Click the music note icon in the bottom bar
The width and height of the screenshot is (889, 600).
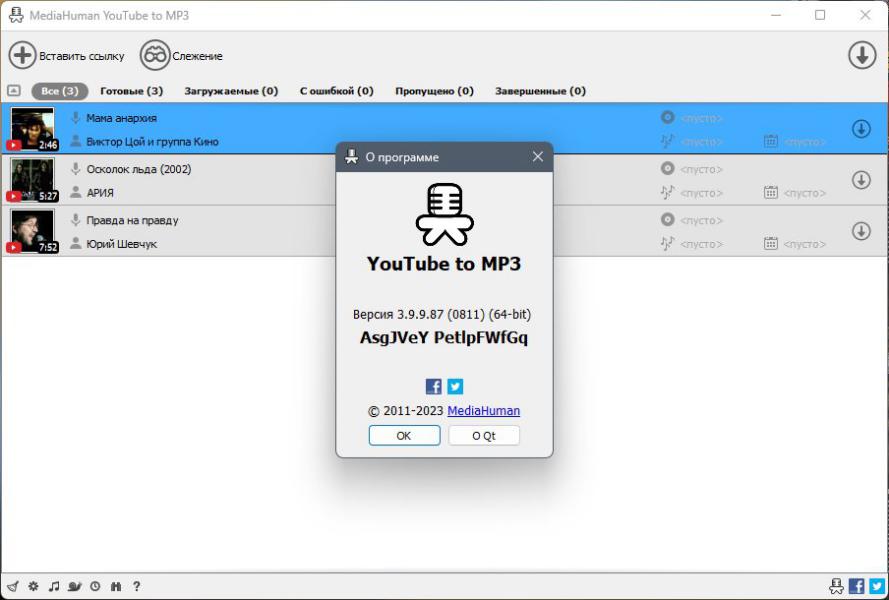pos(54,586)
